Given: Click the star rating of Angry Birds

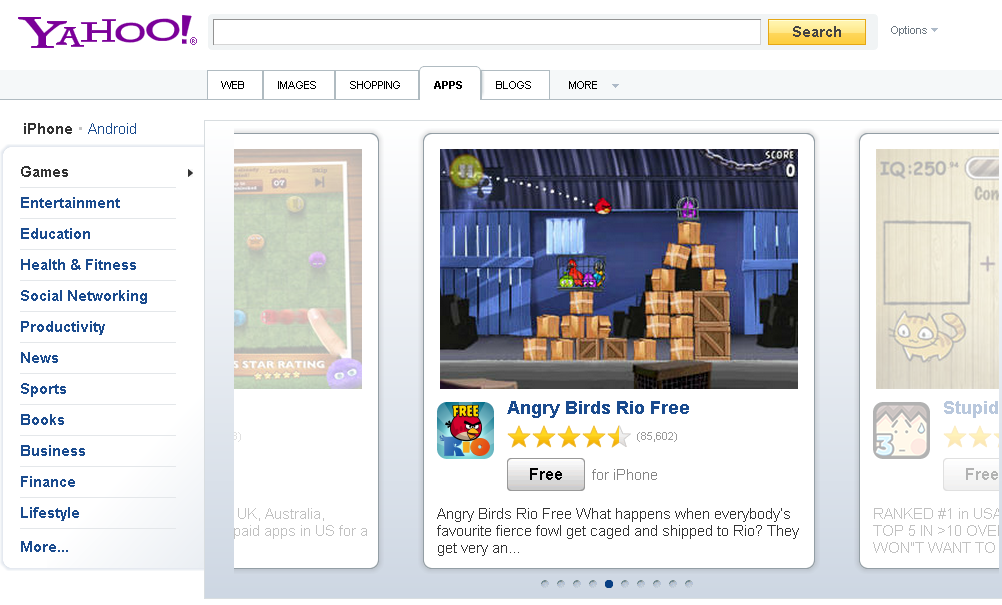Looking at the screenshot, I should pos(569,437).
